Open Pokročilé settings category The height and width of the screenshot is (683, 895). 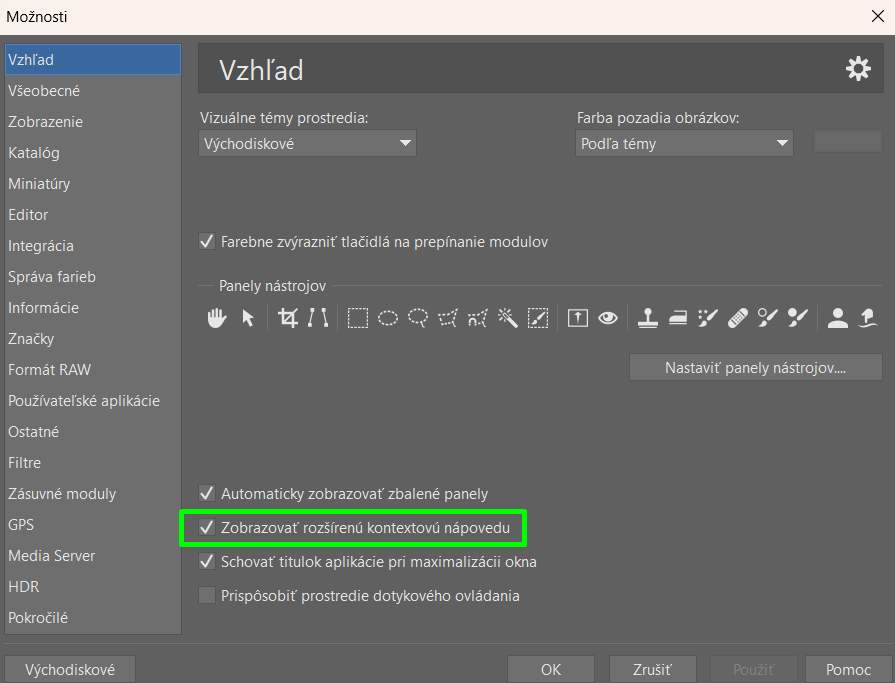tap(92, 617)
